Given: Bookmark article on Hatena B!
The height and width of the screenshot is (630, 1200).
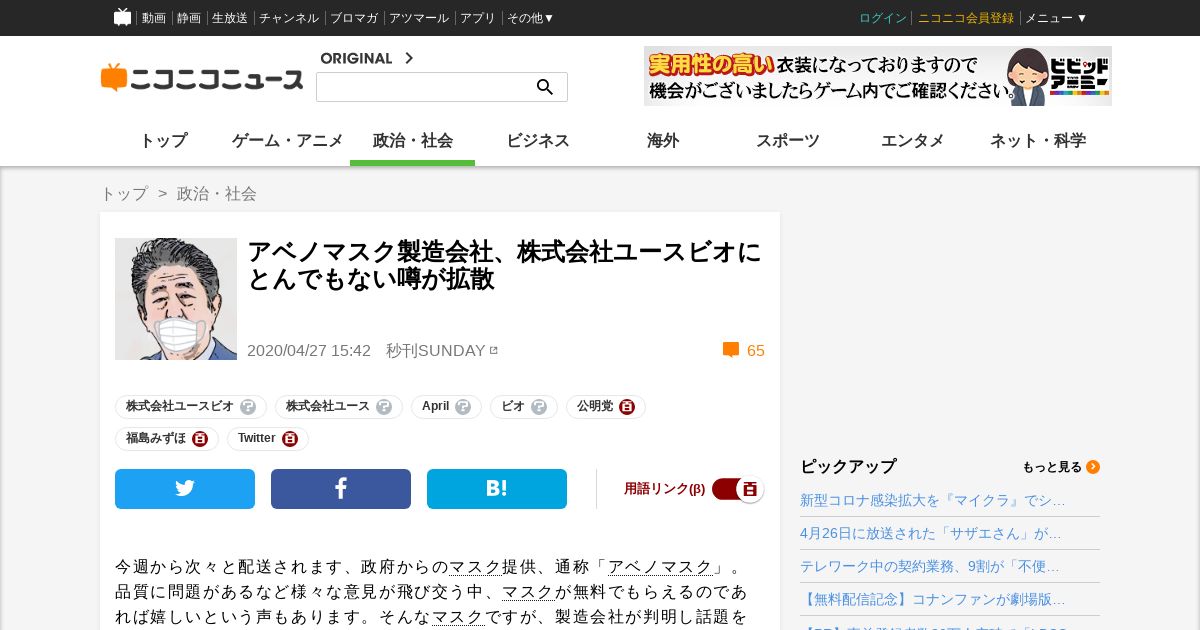Looking at the screenshot, I should [x=497, y=489].
